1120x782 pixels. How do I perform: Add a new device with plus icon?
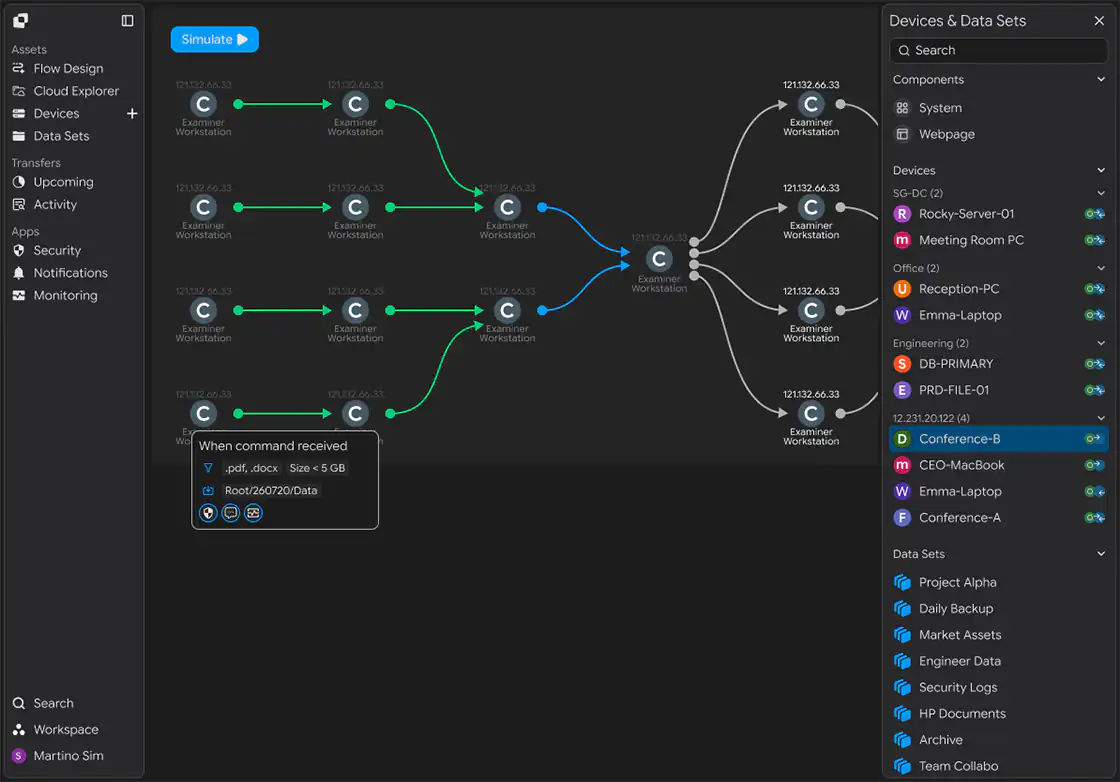[132, 114]
